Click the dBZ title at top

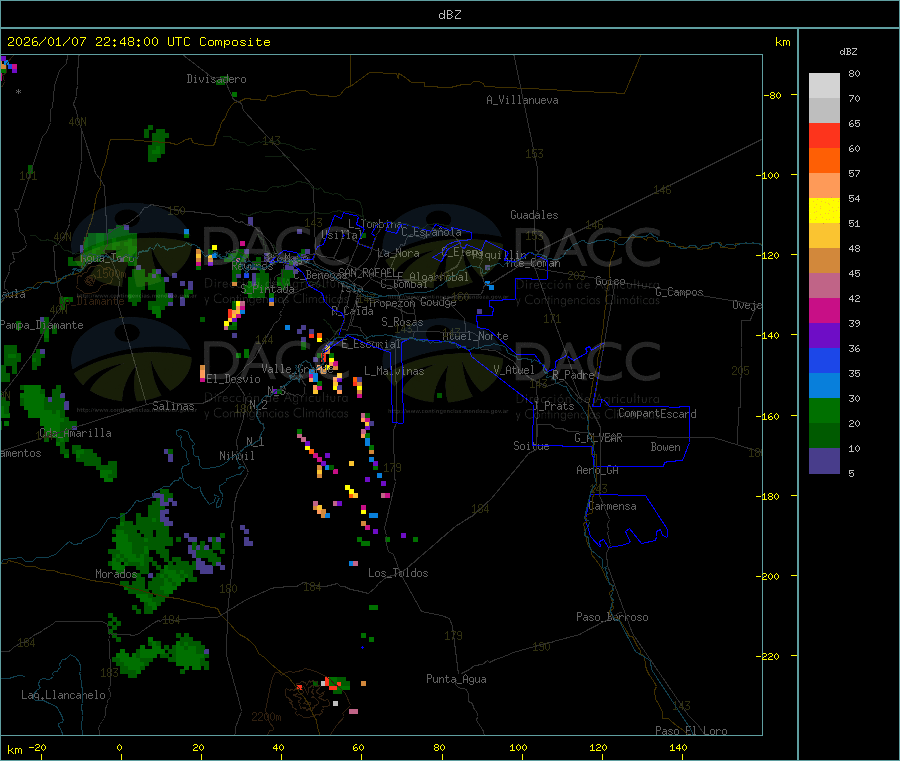point(449,15)
